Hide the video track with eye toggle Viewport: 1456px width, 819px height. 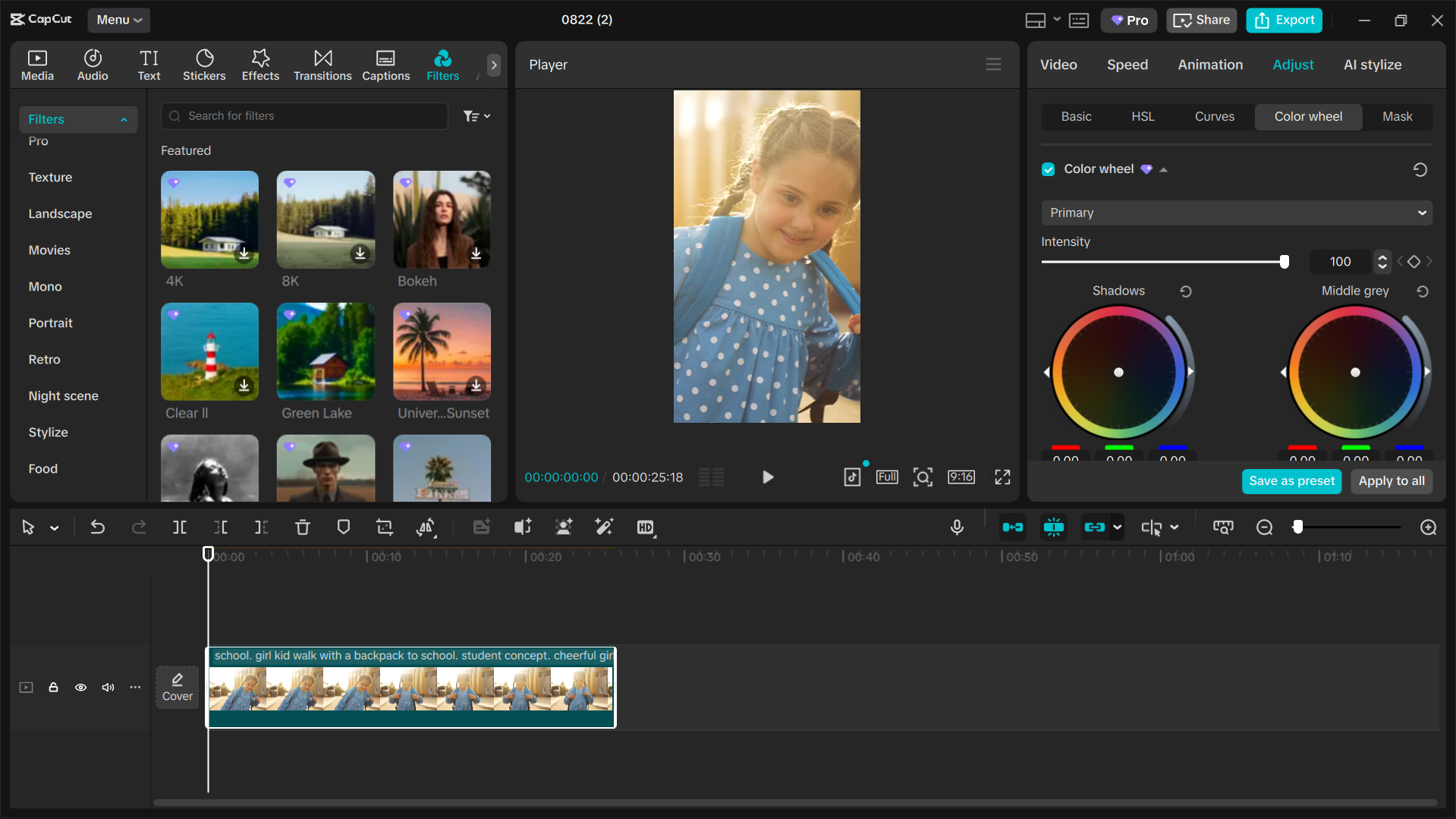80,687
